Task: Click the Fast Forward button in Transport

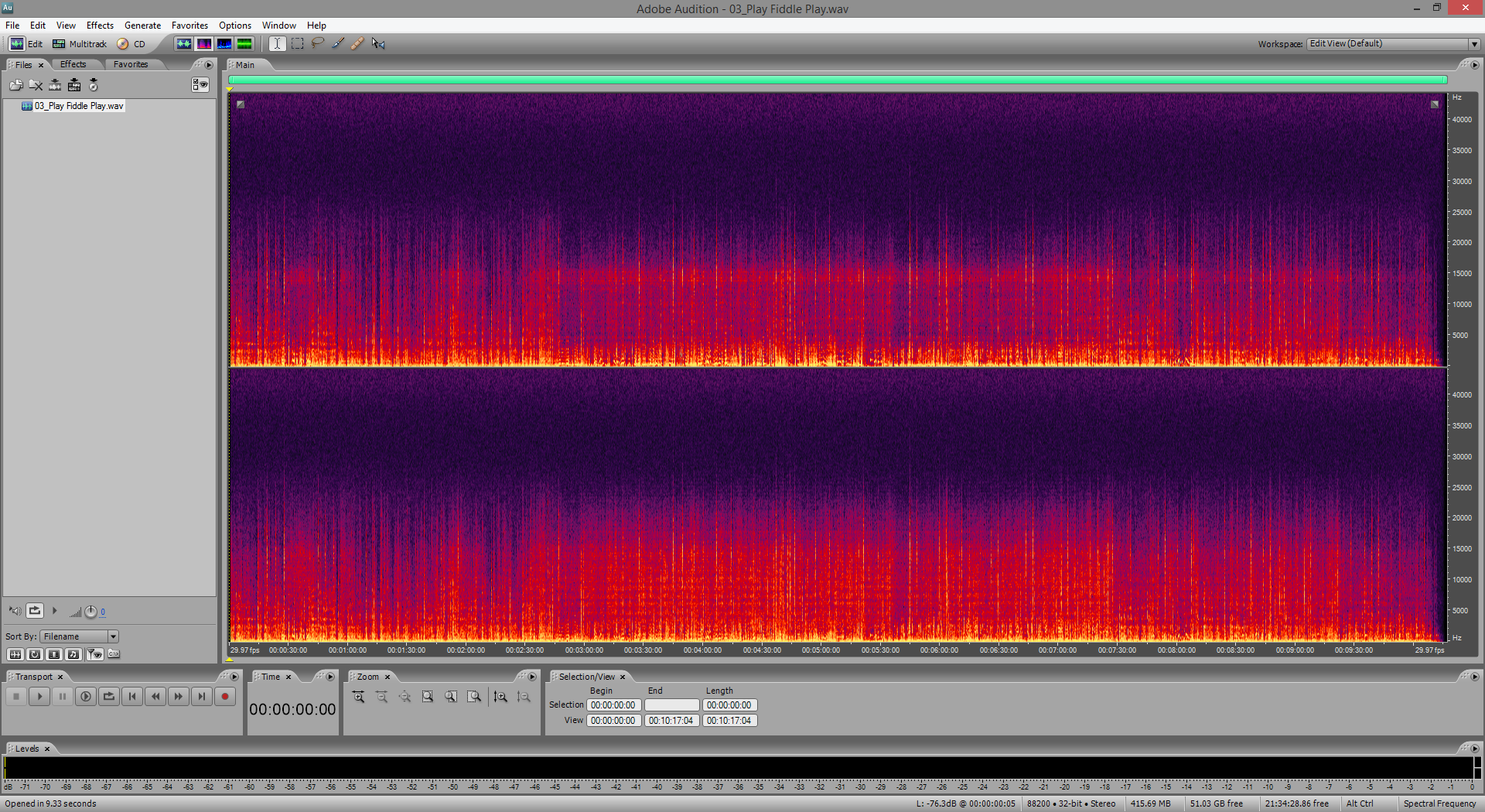Action: [179, 697]
